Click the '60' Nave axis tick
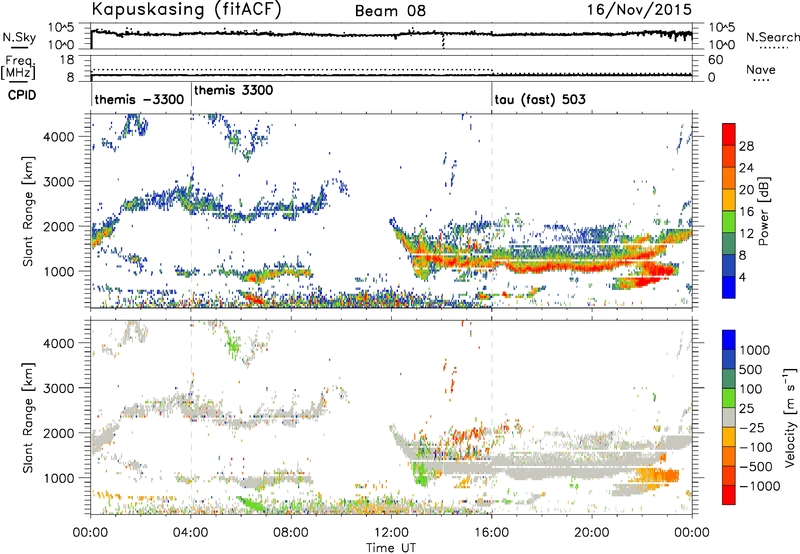The image size is (800, 554). pyautogui.click(x=715, y=60)
